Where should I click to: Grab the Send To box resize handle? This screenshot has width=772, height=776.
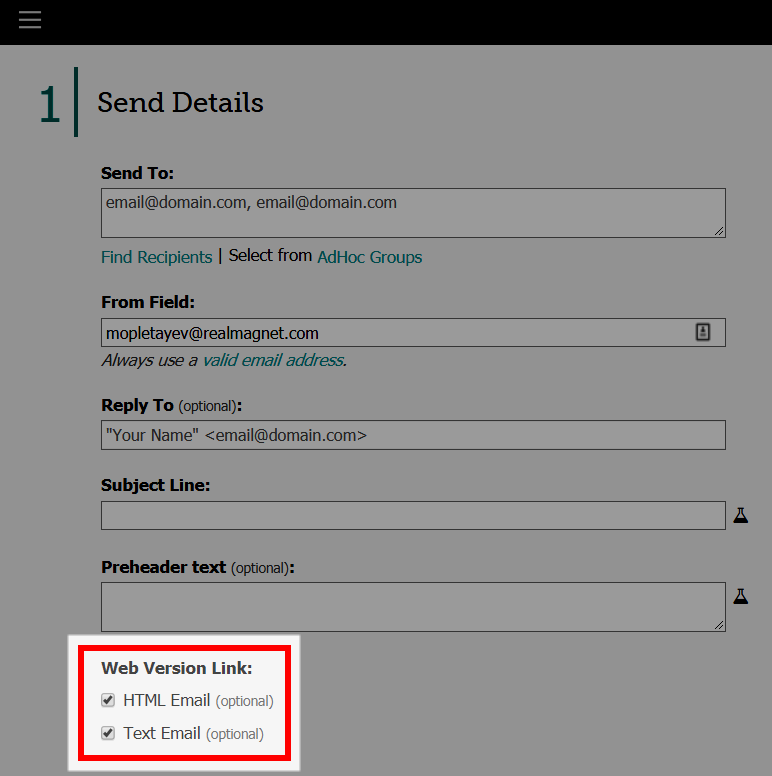[x=719, y=231]
